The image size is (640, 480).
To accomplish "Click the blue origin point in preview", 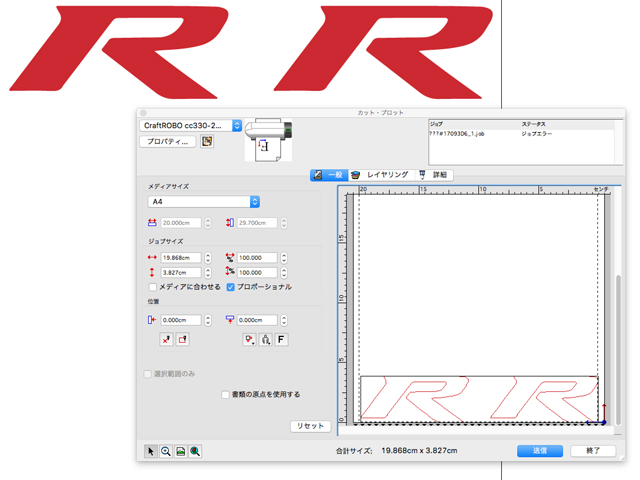I will (604, 422).
